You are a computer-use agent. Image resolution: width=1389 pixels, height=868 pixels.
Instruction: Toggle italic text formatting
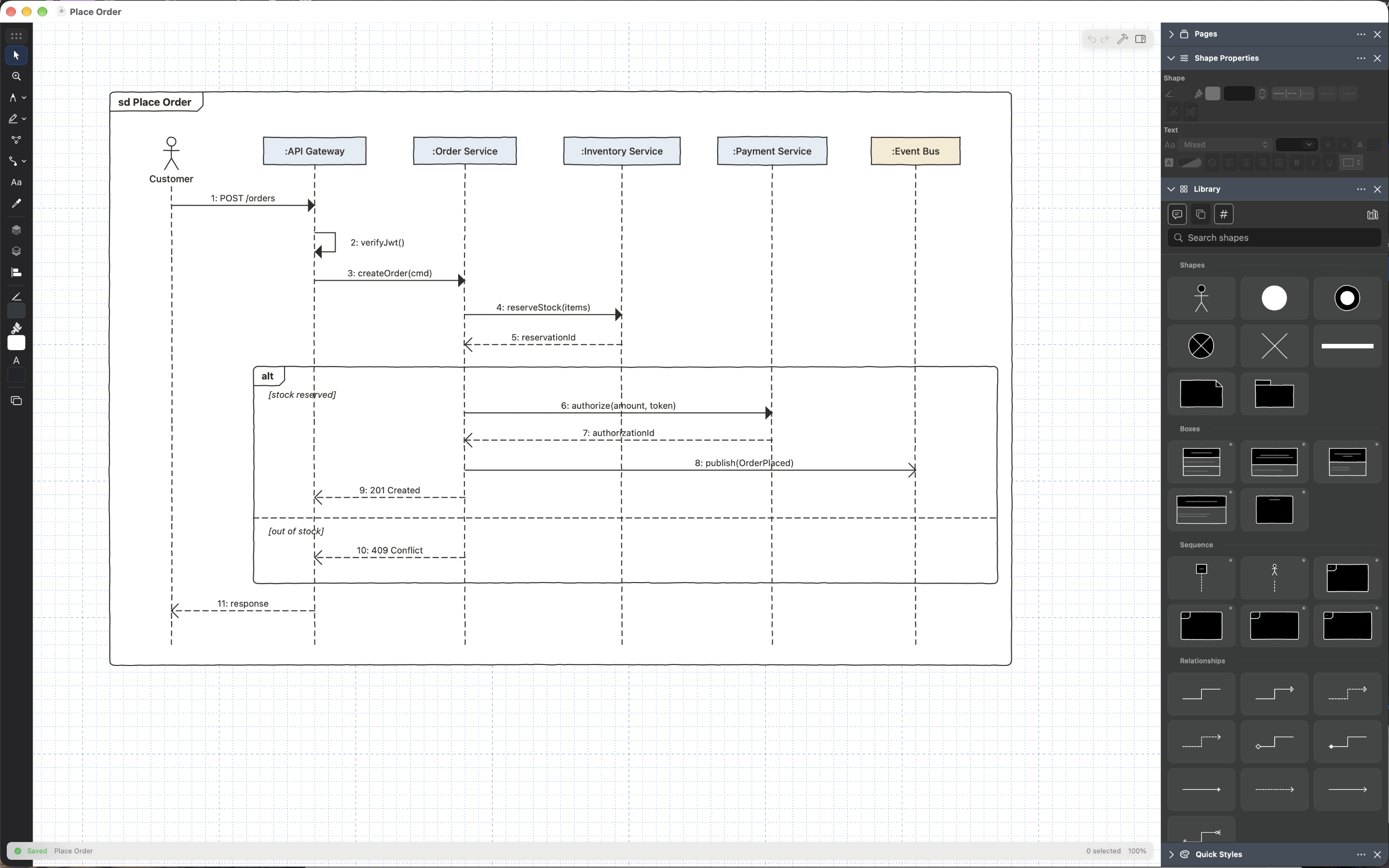[1313, 163]
